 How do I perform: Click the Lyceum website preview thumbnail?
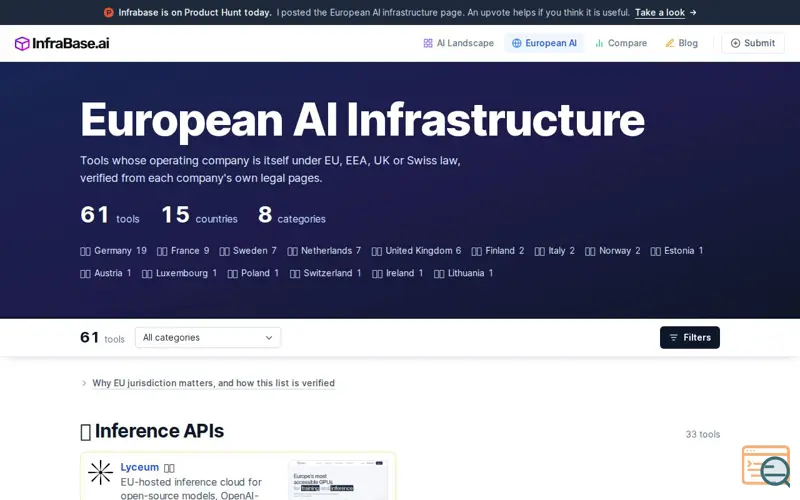pyautogui.click(x=338, y=480)
